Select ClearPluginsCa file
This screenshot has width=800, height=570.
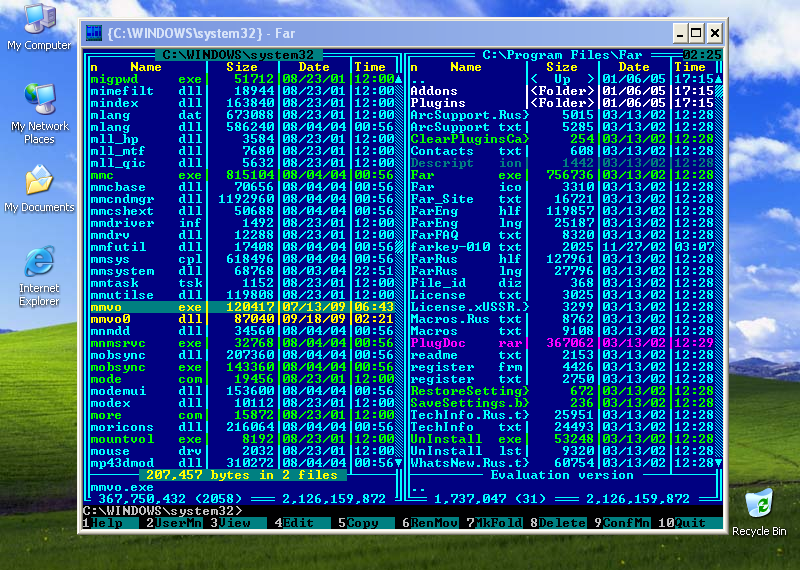[x=562, y=139]
